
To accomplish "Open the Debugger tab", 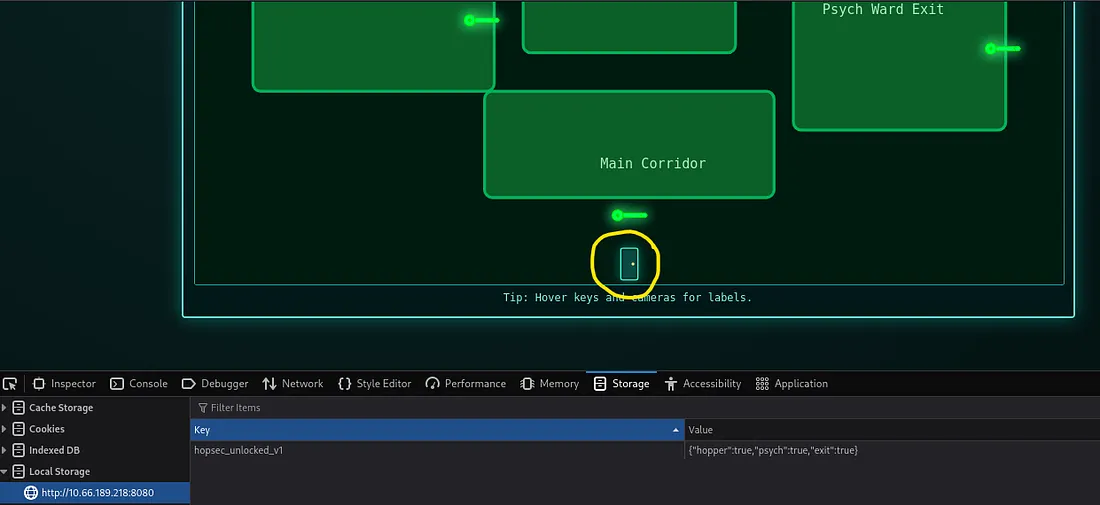I will (215, 384).
